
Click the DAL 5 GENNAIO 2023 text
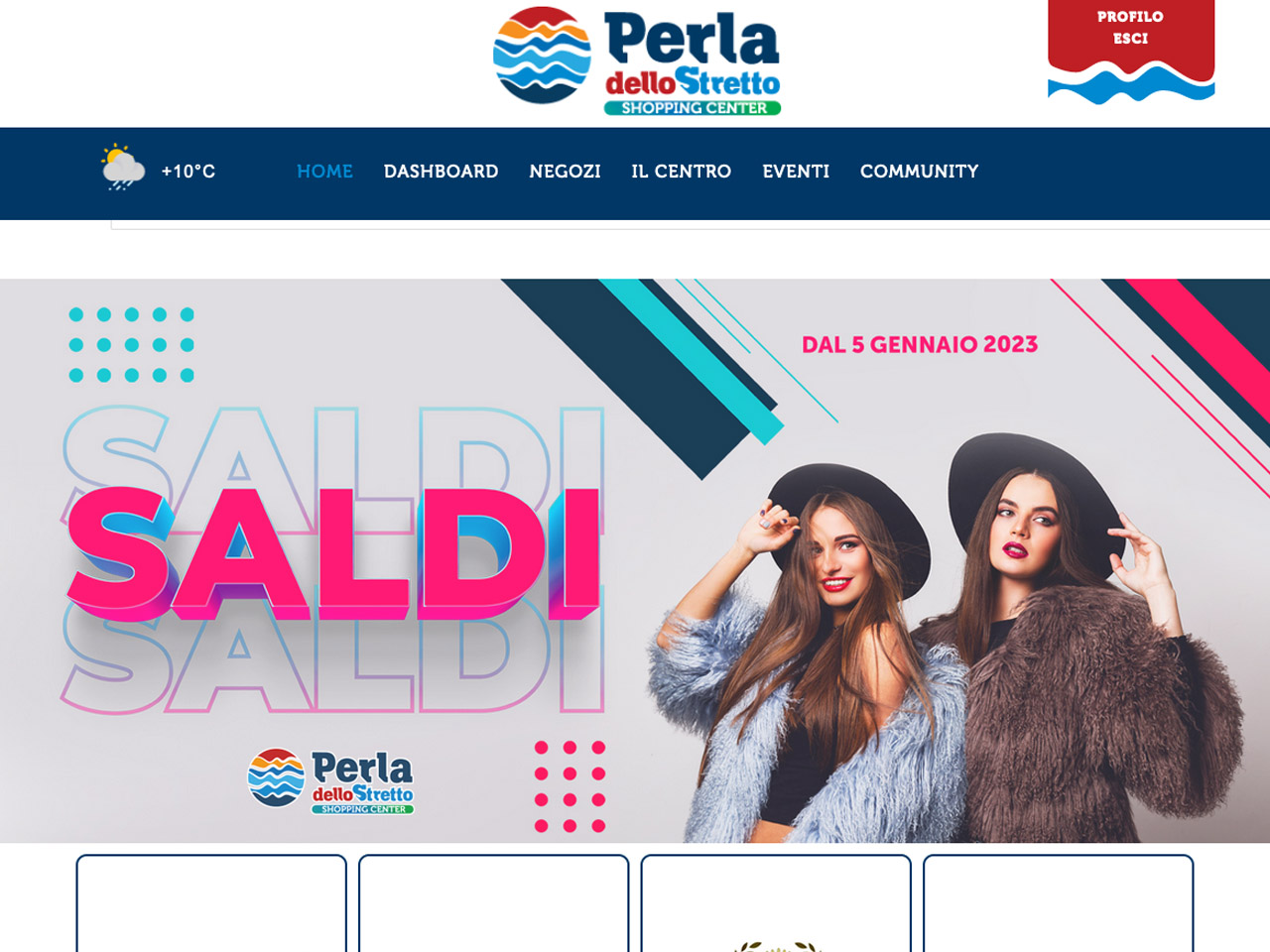pyautogui.click(x=920, y=345)
